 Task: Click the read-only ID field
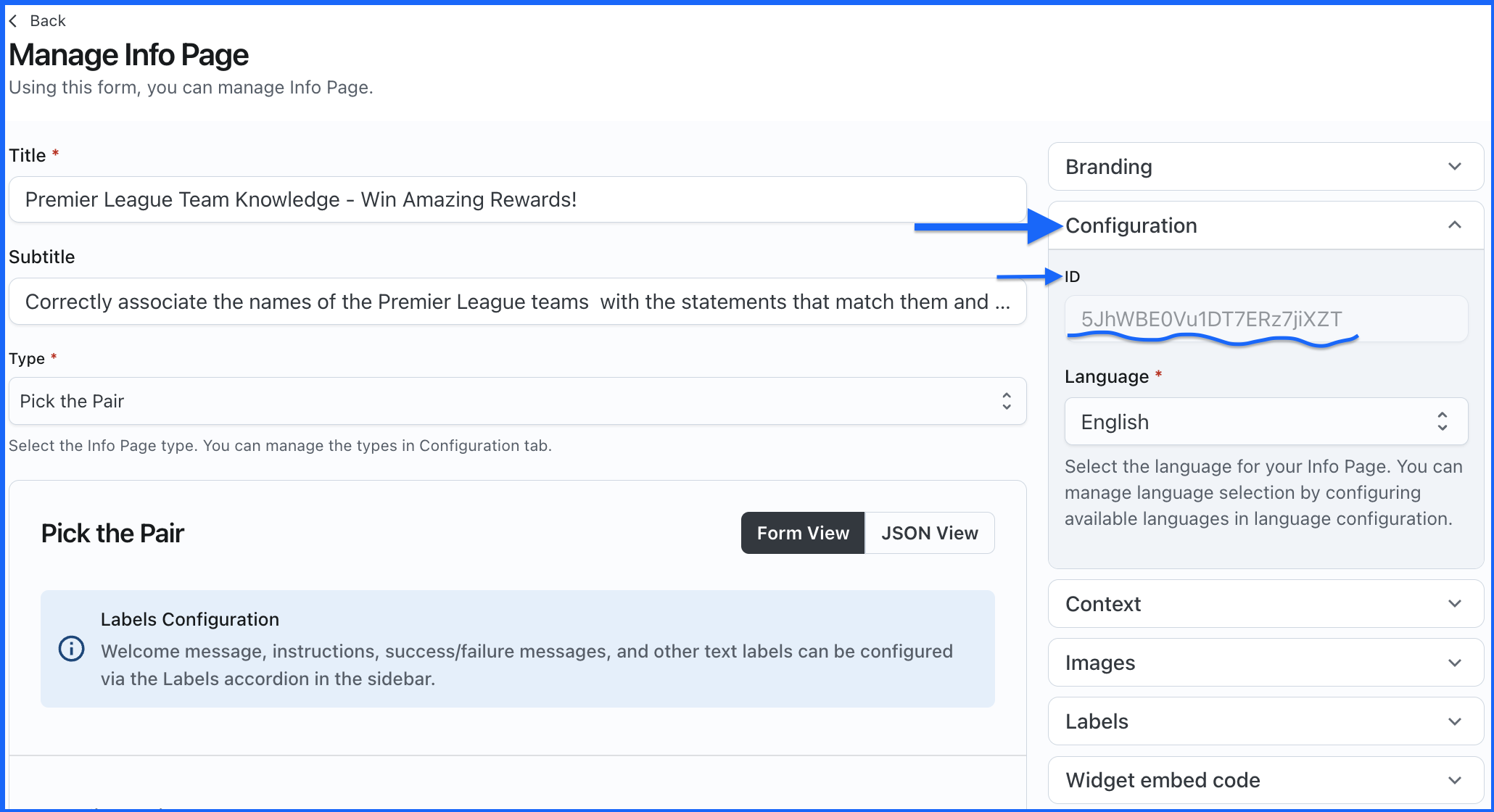point(1266,319)
